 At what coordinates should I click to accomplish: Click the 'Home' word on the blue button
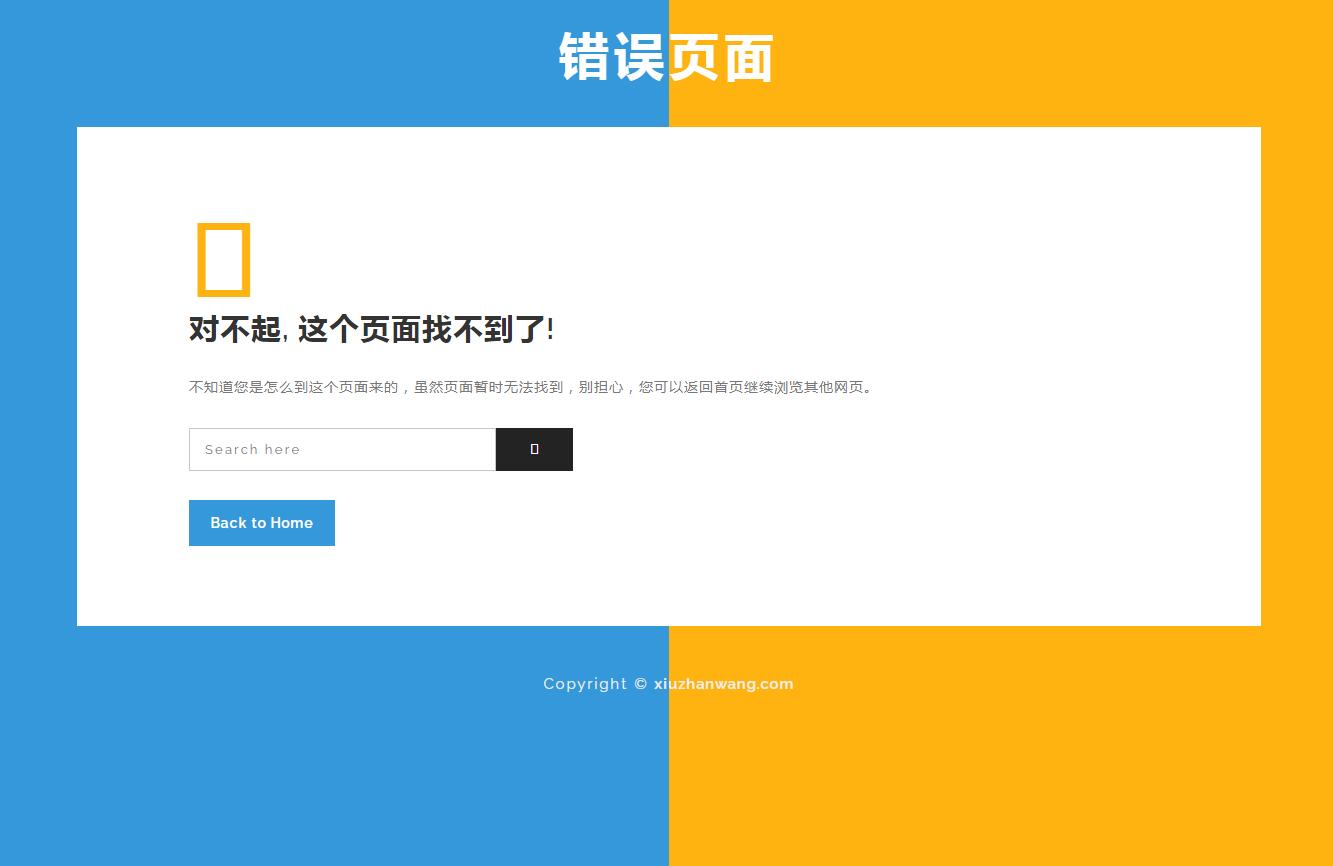[291, 523]
